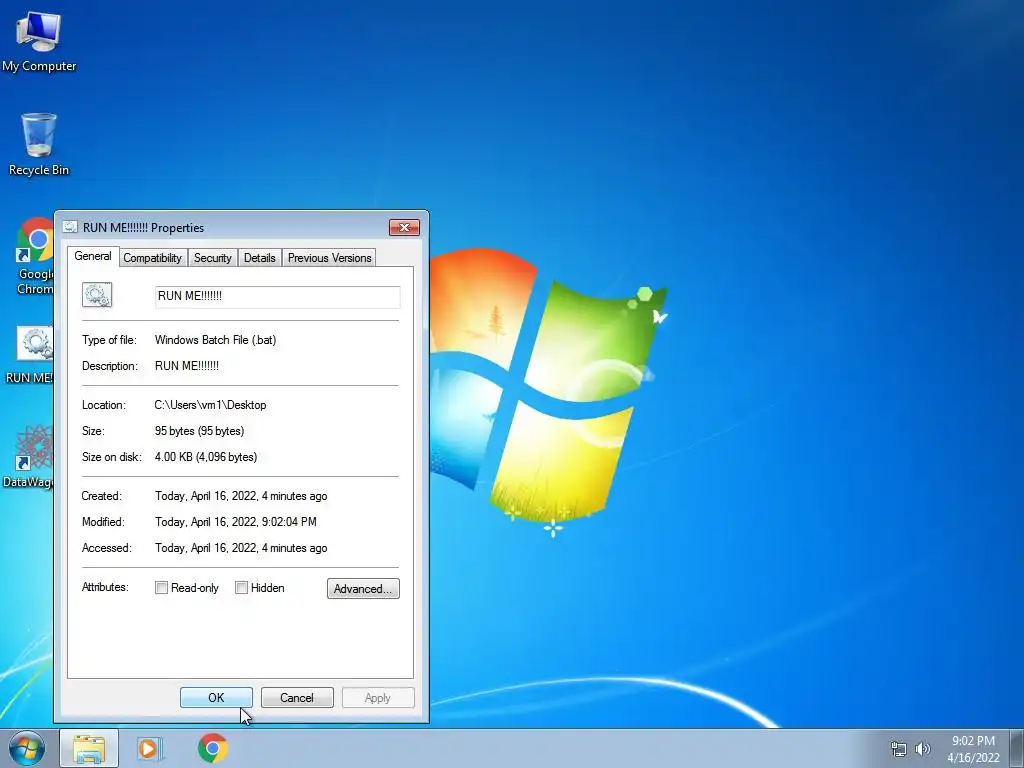Switch to the Previous Versions tab
Viewport: 1024px width, 768px height.
[x=330, y=258]
